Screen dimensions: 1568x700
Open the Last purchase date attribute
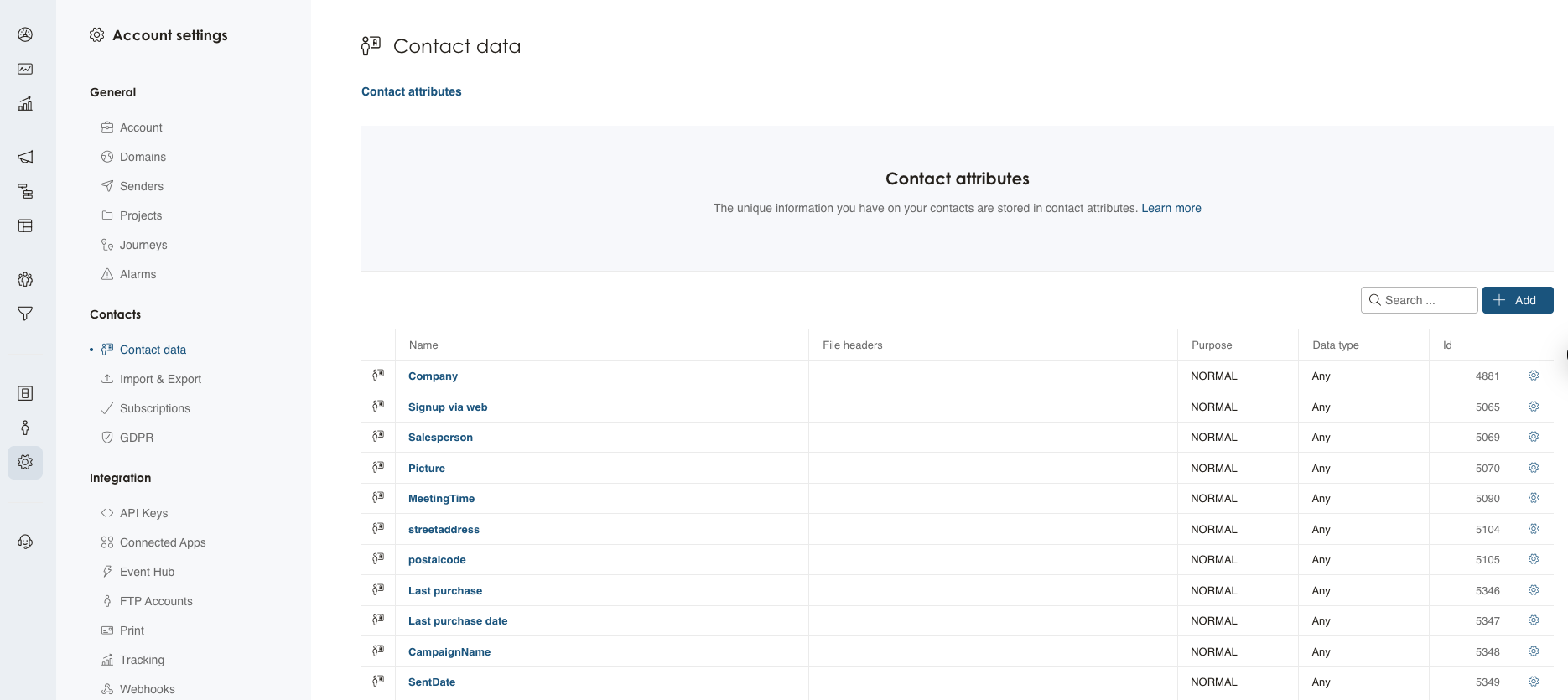pyautogui.click(x=458, y=621)
